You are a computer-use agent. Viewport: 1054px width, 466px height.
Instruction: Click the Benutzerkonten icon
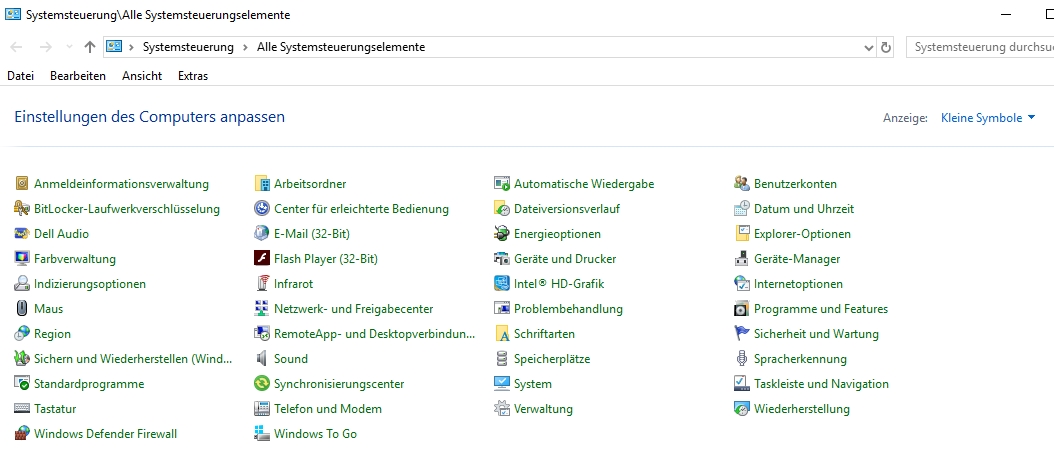(742, 184)
